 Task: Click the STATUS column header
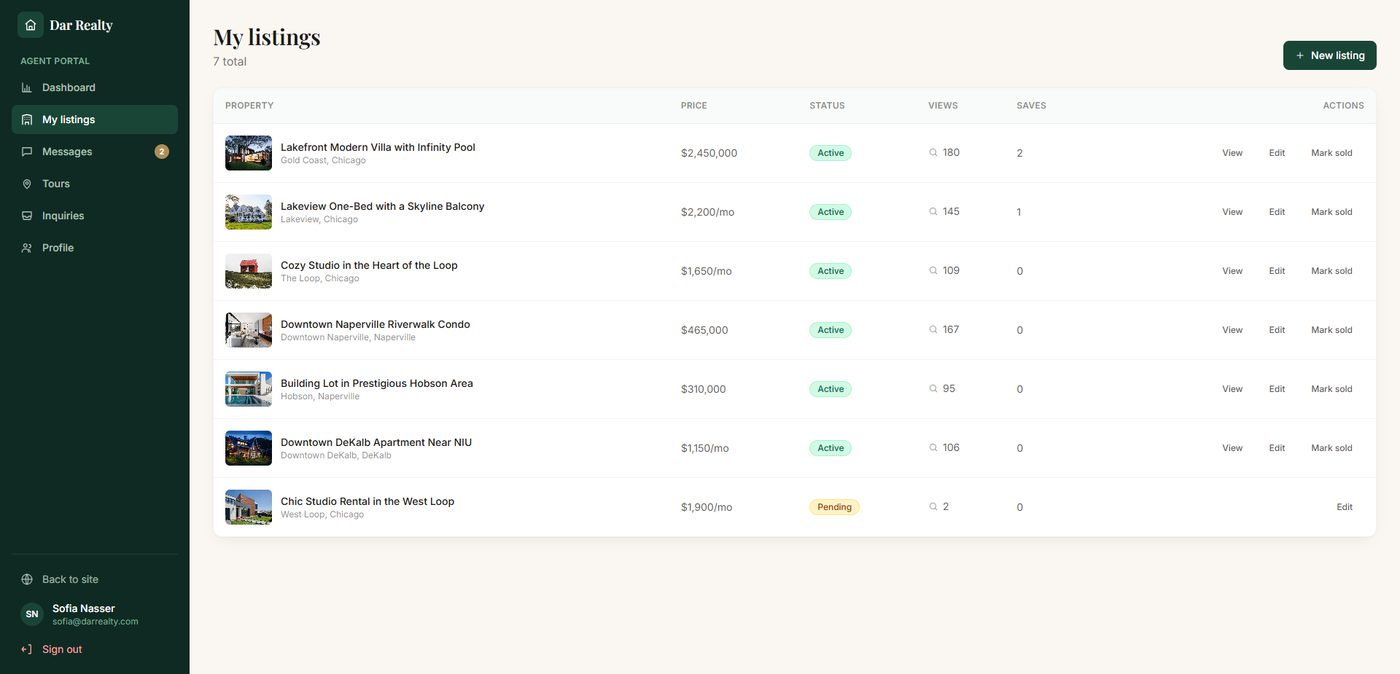tap(827, 106)
